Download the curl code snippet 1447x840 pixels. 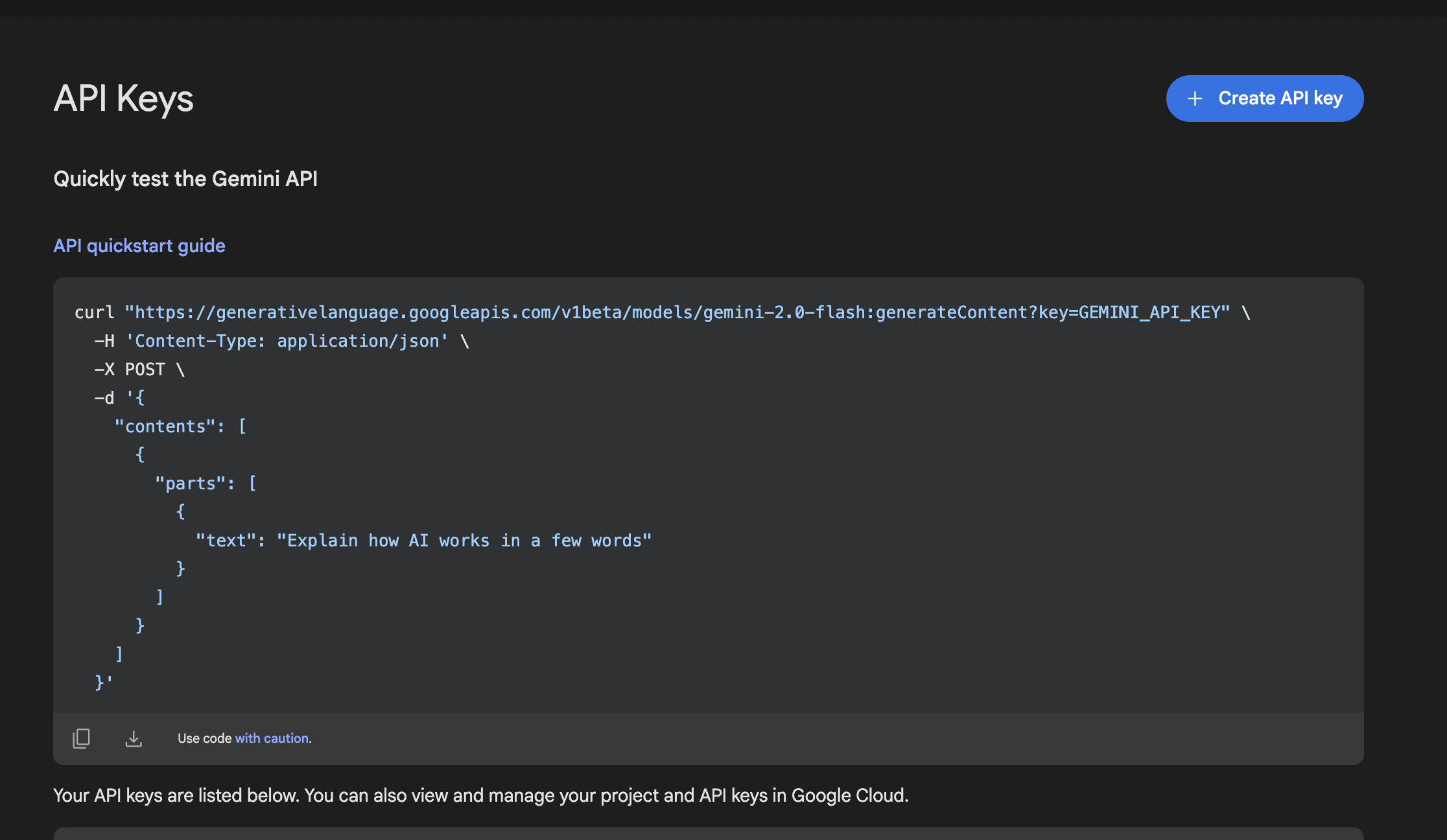[134, 738]
